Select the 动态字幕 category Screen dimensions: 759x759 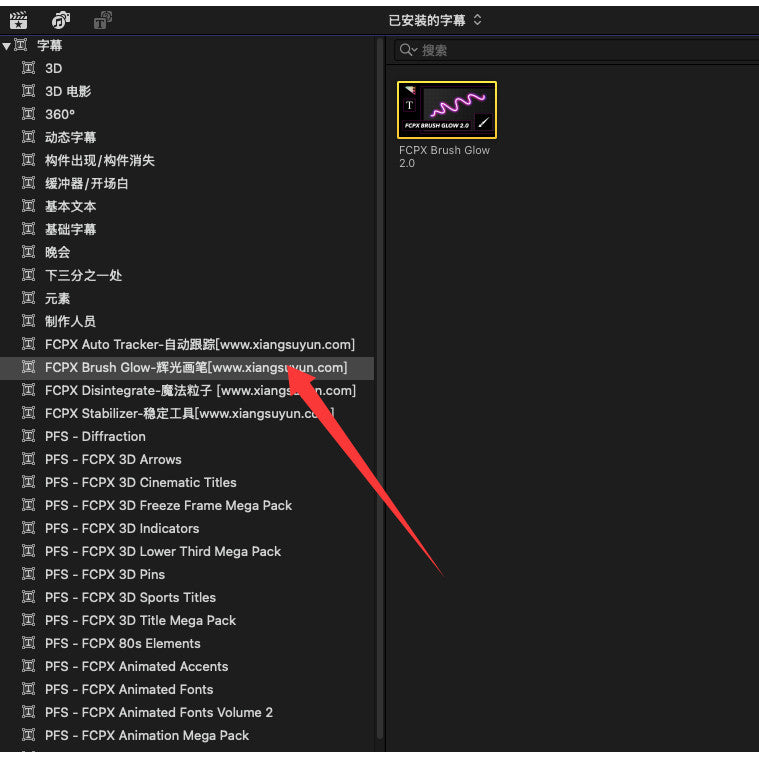click(187, 137)
